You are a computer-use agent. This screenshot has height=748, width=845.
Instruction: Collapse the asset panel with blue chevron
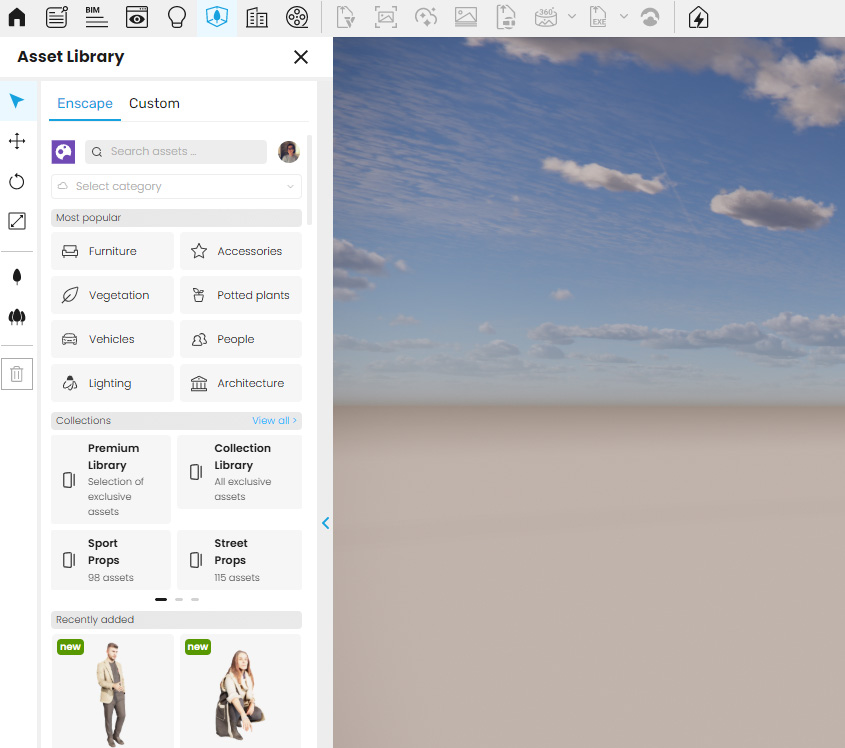[x=325, y=523]
